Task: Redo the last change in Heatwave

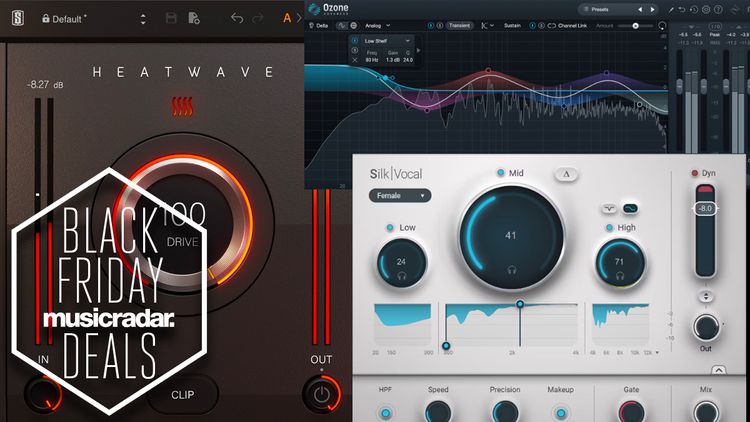Action: [257, 18]
